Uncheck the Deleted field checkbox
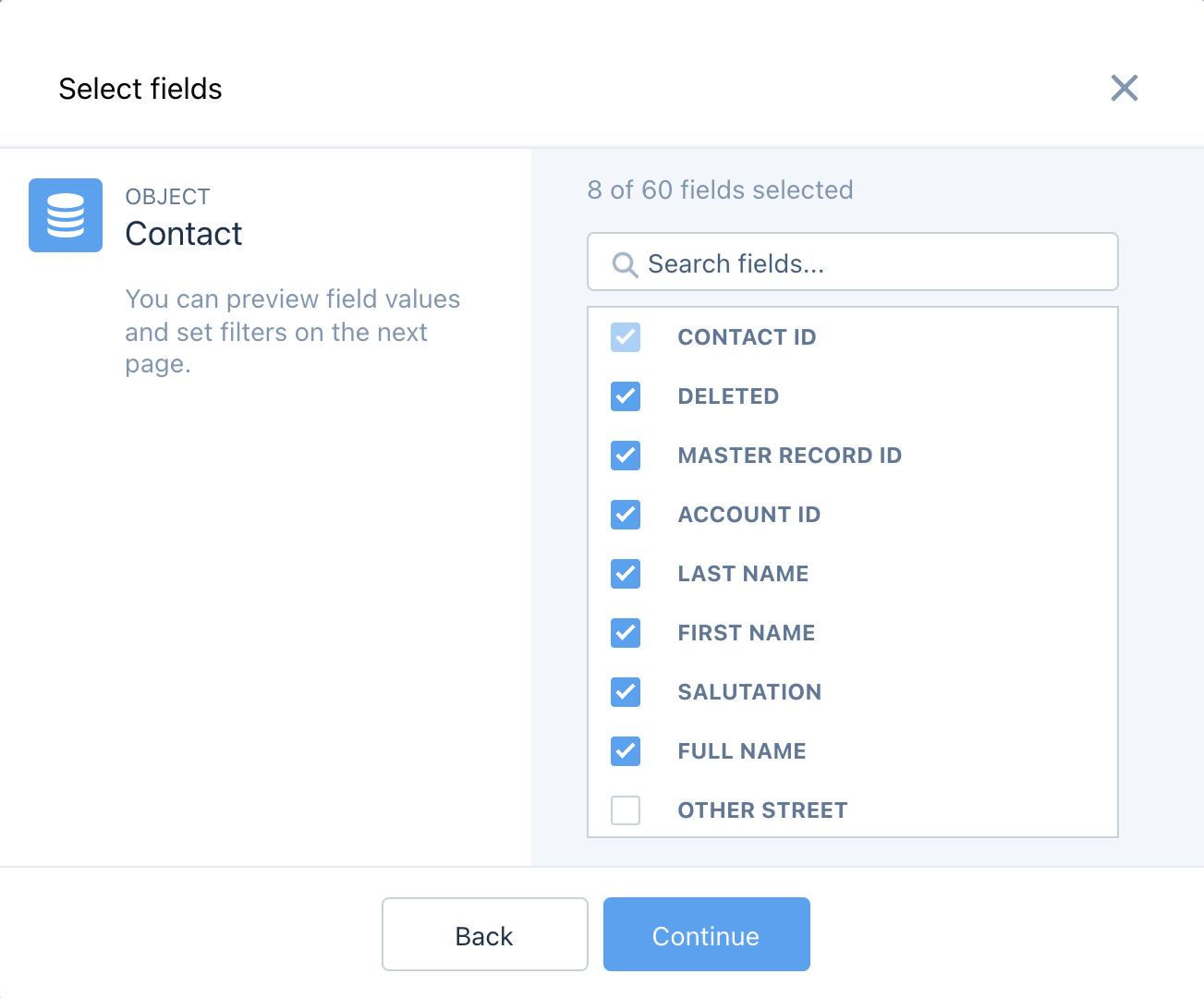Screen dimensions: 1204x998 pos(626,396)
